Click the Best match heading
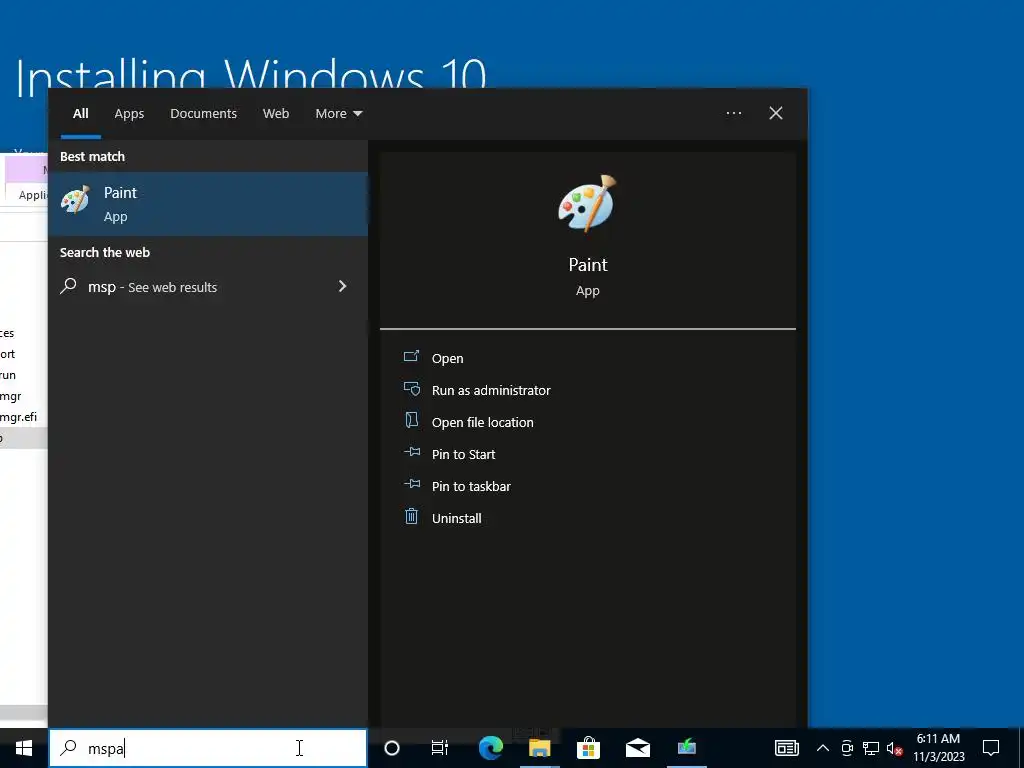The image size is (1024, 768). click(x=92, y=157)
